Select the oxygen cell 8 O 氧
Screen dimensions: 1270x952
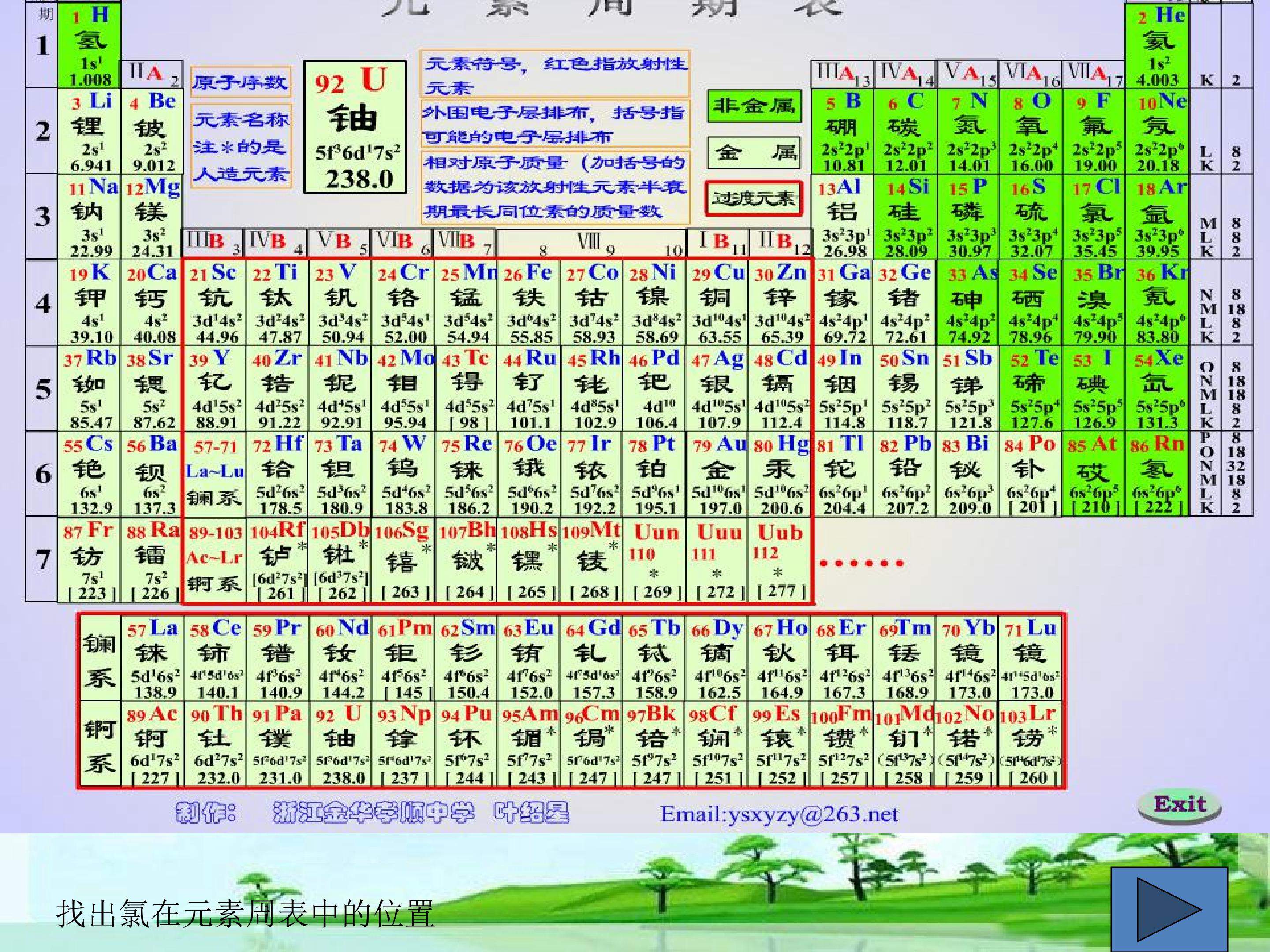pyautogui.click(x=1031, y=131)
